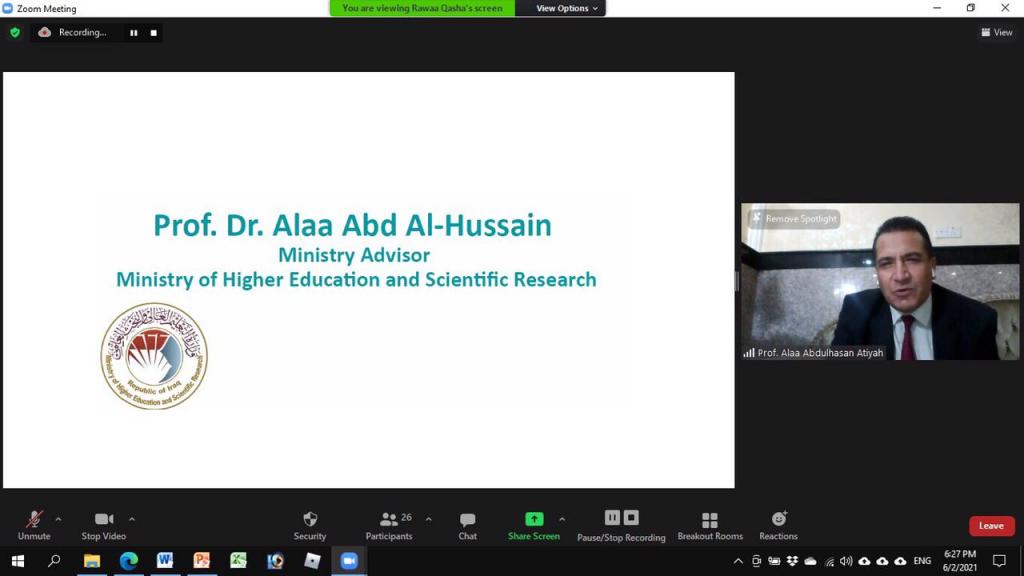Change layout with the View button
Viewport: 1024px width, 576px height.
[x=997, y=33]
